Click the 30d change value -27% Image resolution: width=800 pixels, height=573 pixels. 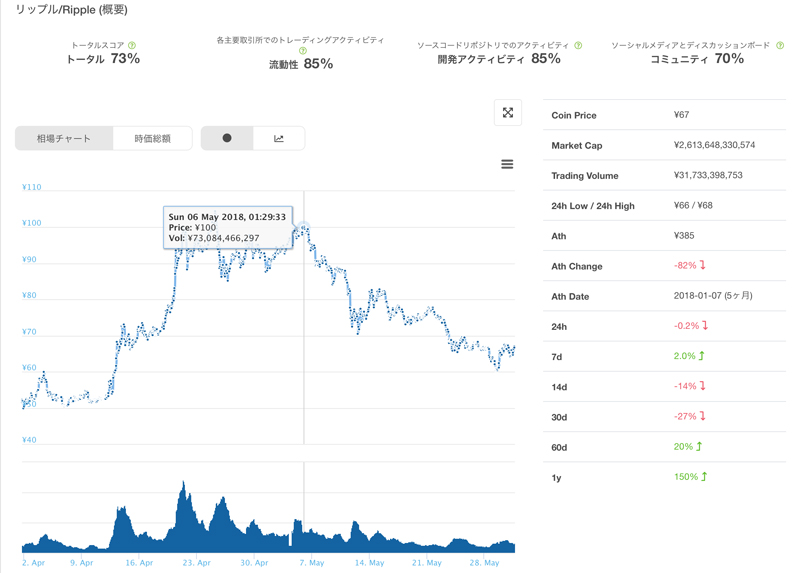point(689,416)
